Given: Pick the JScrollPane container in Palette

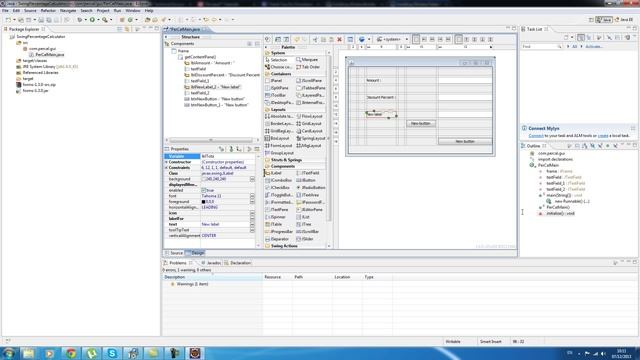Looking at the screenshot, I should click(310, 81).
